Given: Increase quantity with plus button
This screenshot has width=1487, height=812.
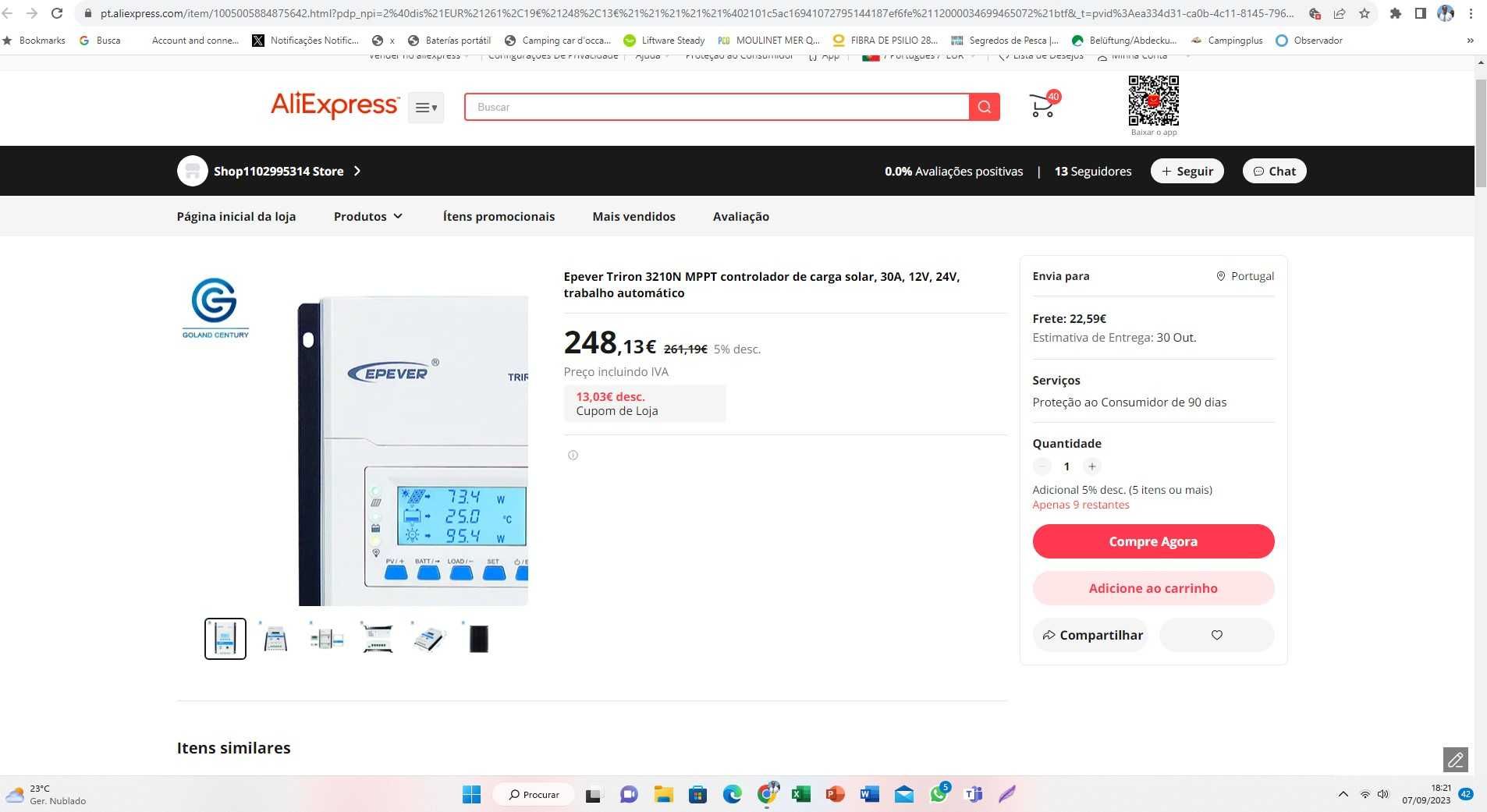Looking at the screenshot, I should [x=1092, y=466].
